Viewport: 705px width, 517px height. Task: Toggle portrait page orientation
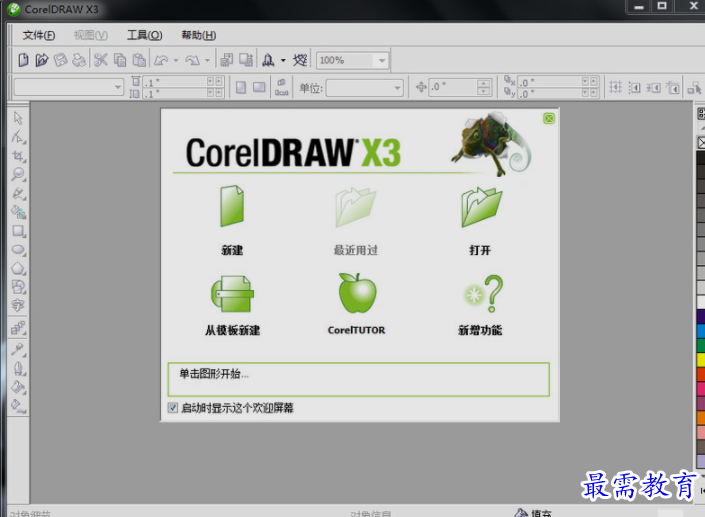pyautogui.click(x=241, y=87)
